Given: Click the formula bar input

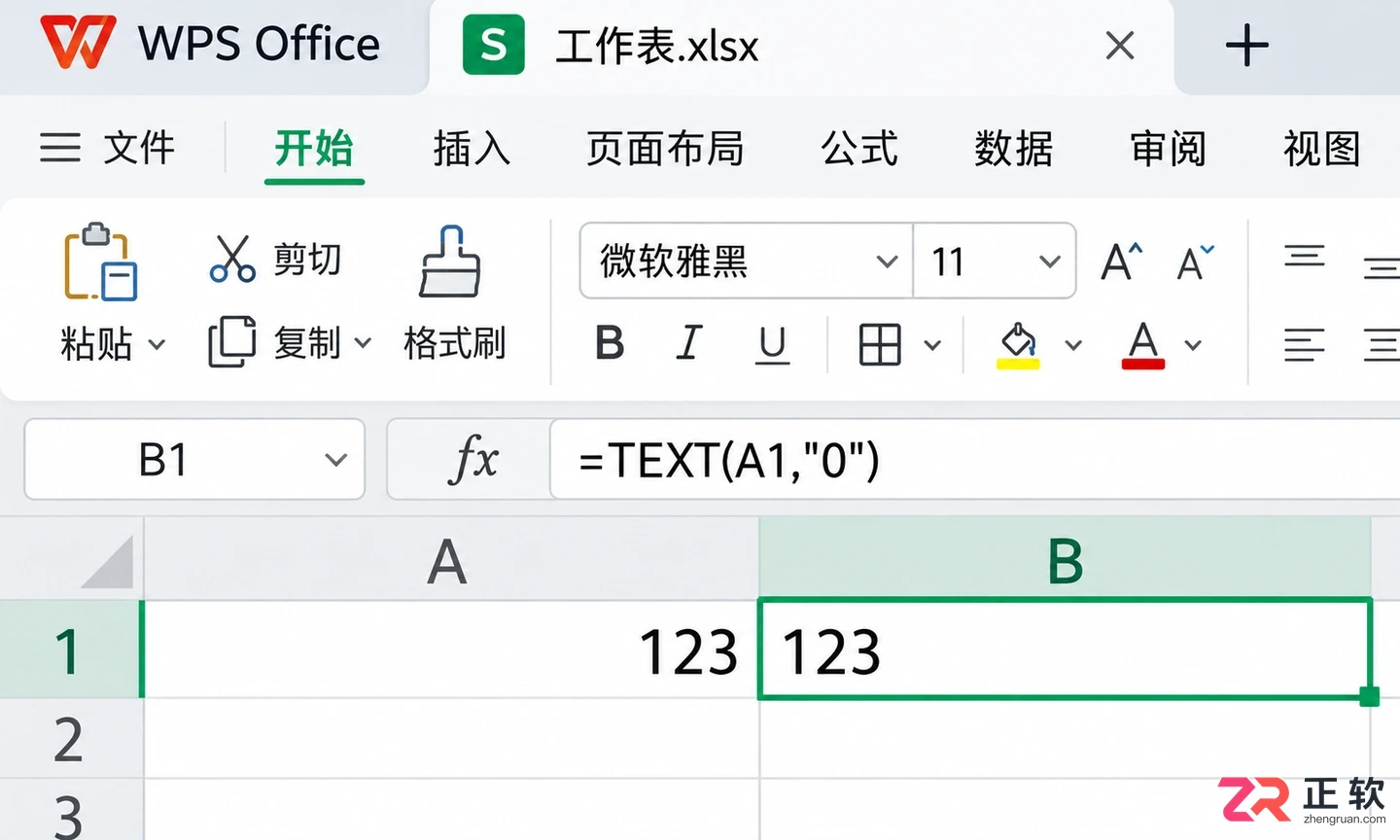Looking at the screenshot, I should coord(975,459).
